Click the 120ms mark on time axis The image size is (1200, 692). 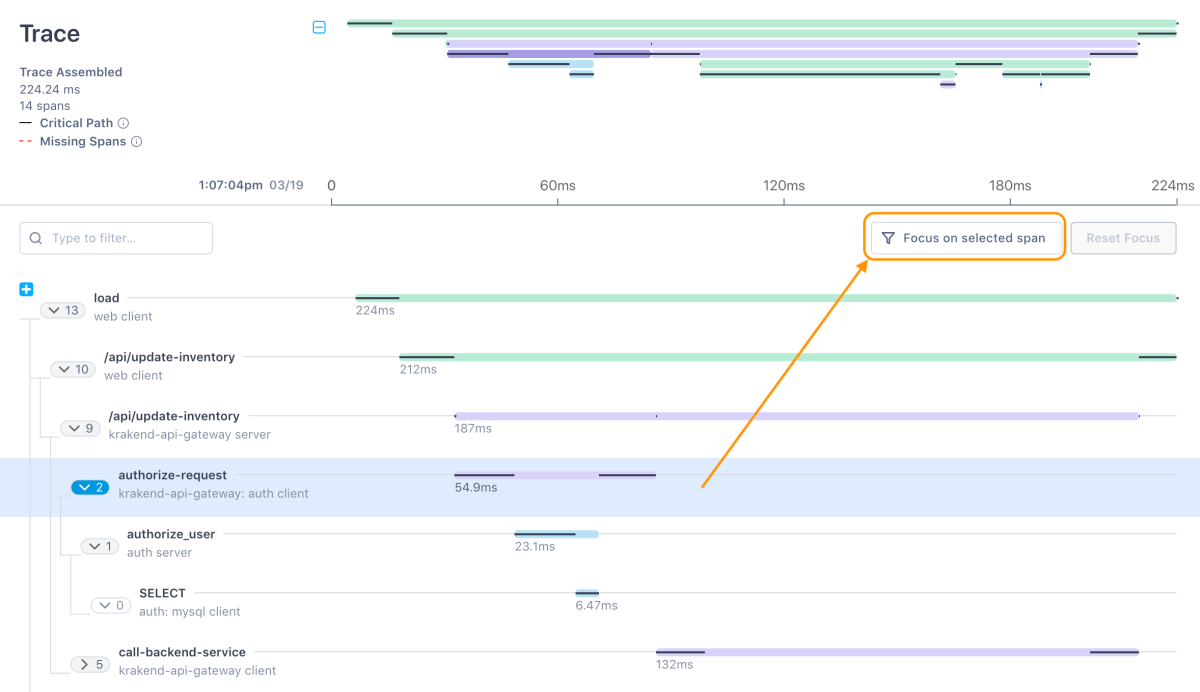(x=783, y=186)
